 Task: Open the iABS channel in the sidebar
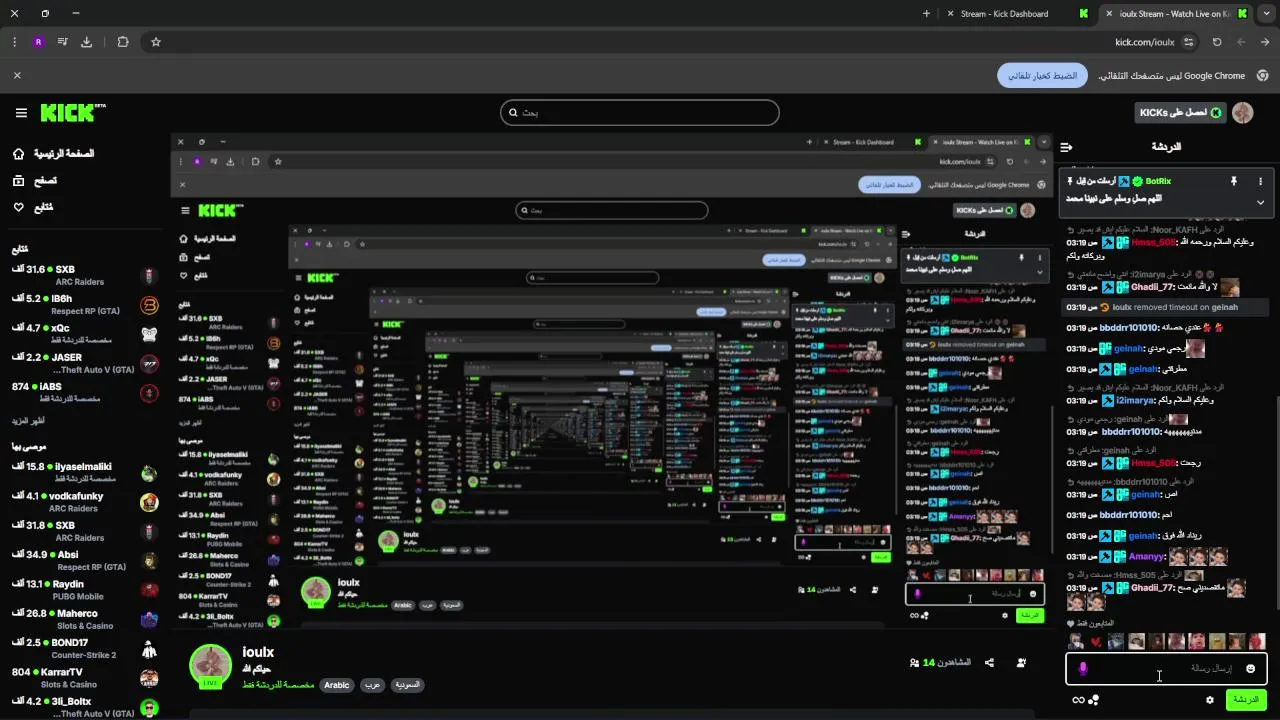tap(84, 392)
